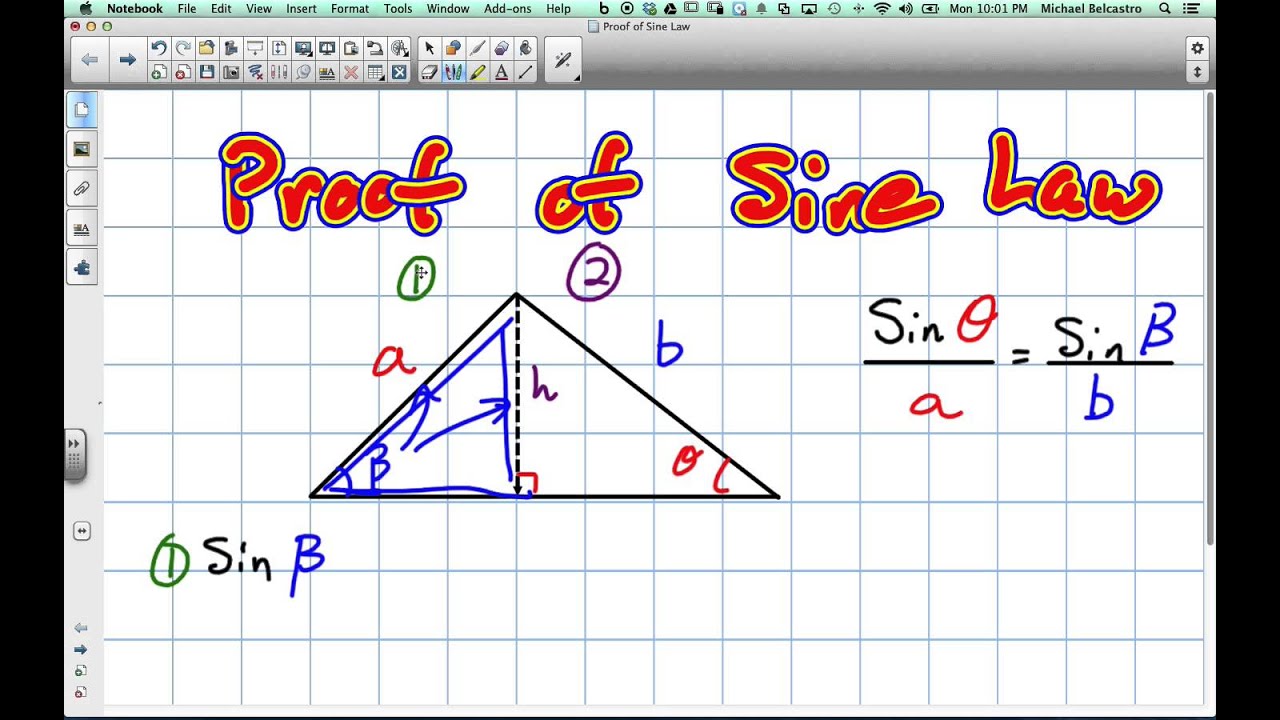The height and width of the screenshot is (720, 1280).
Task: Open the screen capture camera tool
Action: pyautogui.click(x=231, y=72)
